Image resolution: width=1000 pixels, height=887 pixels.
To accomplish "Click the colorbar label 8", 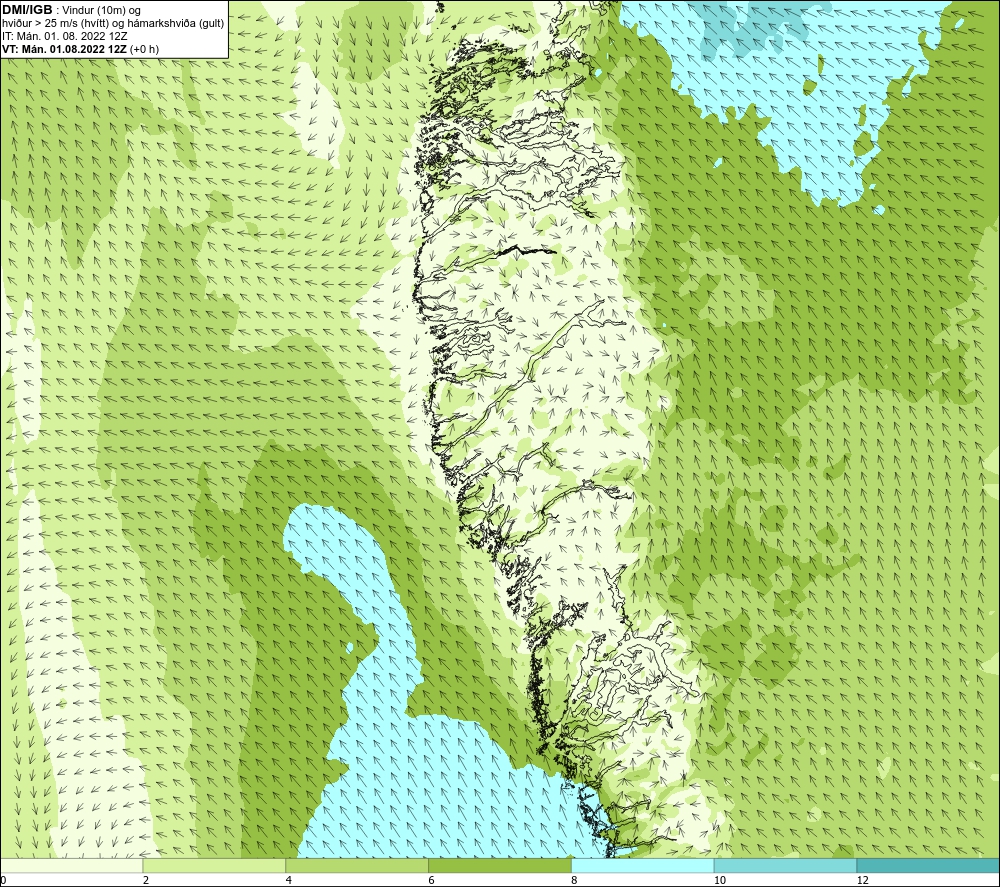I will click(575, 880).
